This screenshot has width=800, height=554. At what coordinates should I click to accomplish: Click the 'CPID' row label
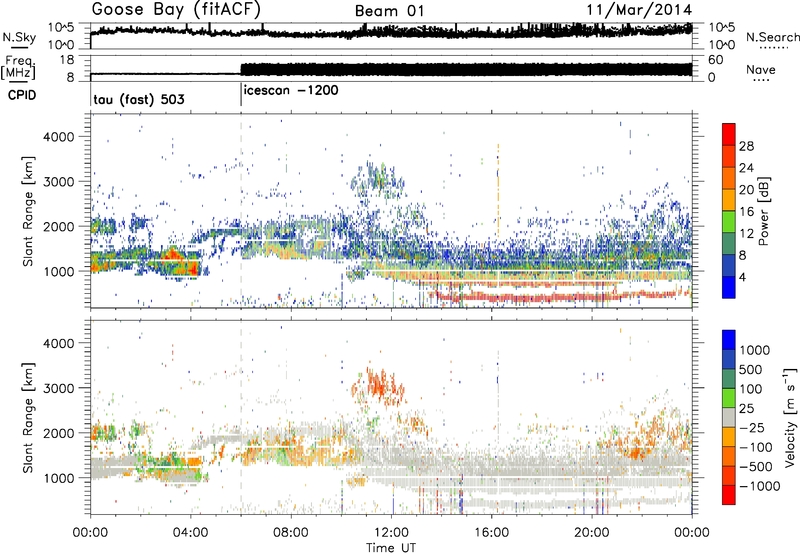coord(22,95)
